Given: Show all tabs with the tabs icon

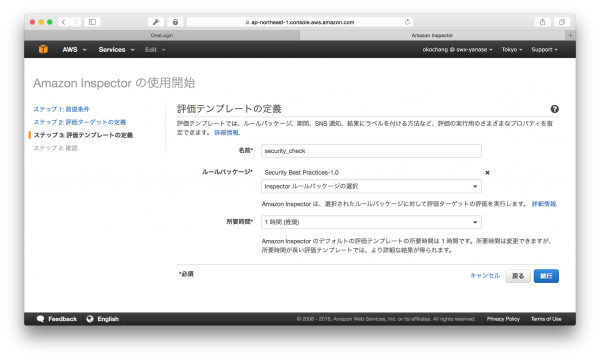Looking at the screenshot, I should click(x=562, y=22).
